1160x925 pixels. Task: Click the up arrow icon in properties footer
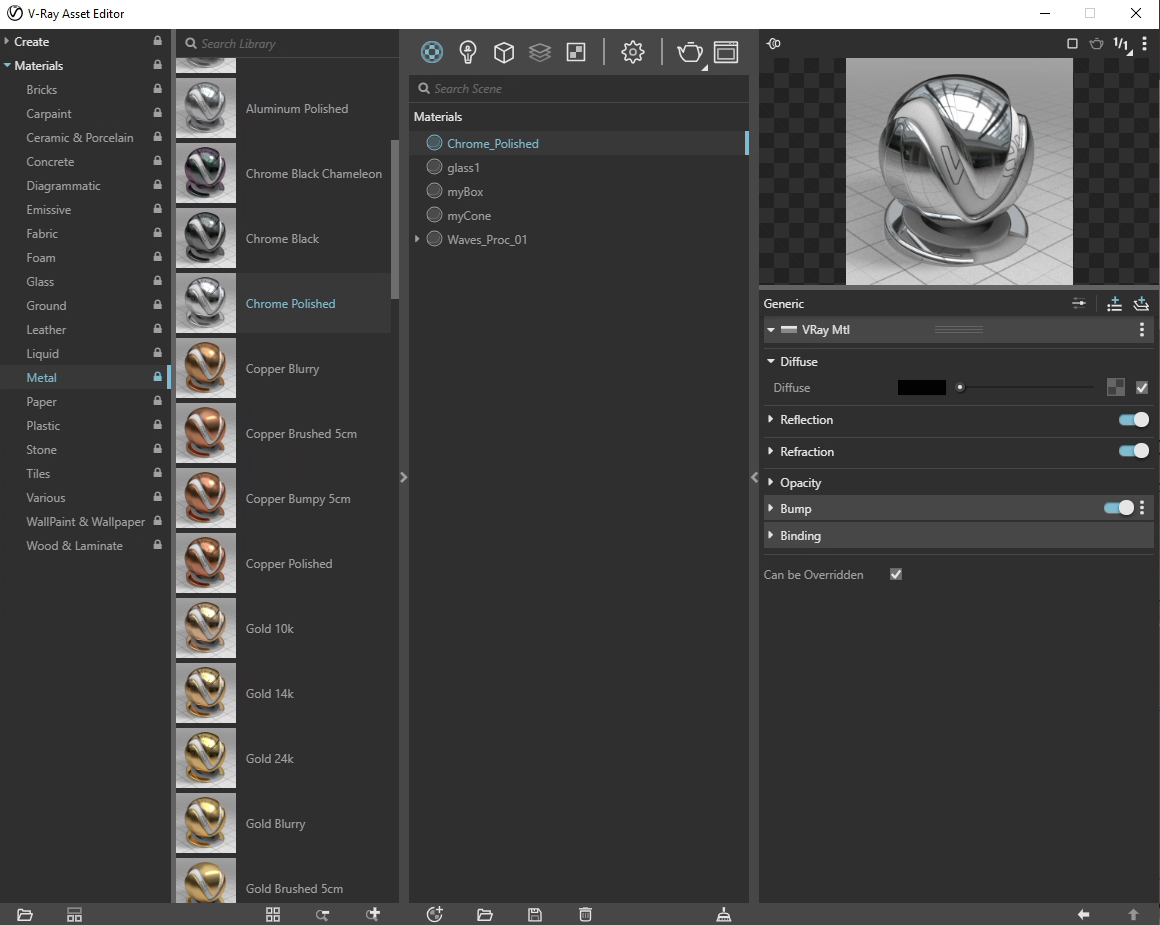[1133, 915]
